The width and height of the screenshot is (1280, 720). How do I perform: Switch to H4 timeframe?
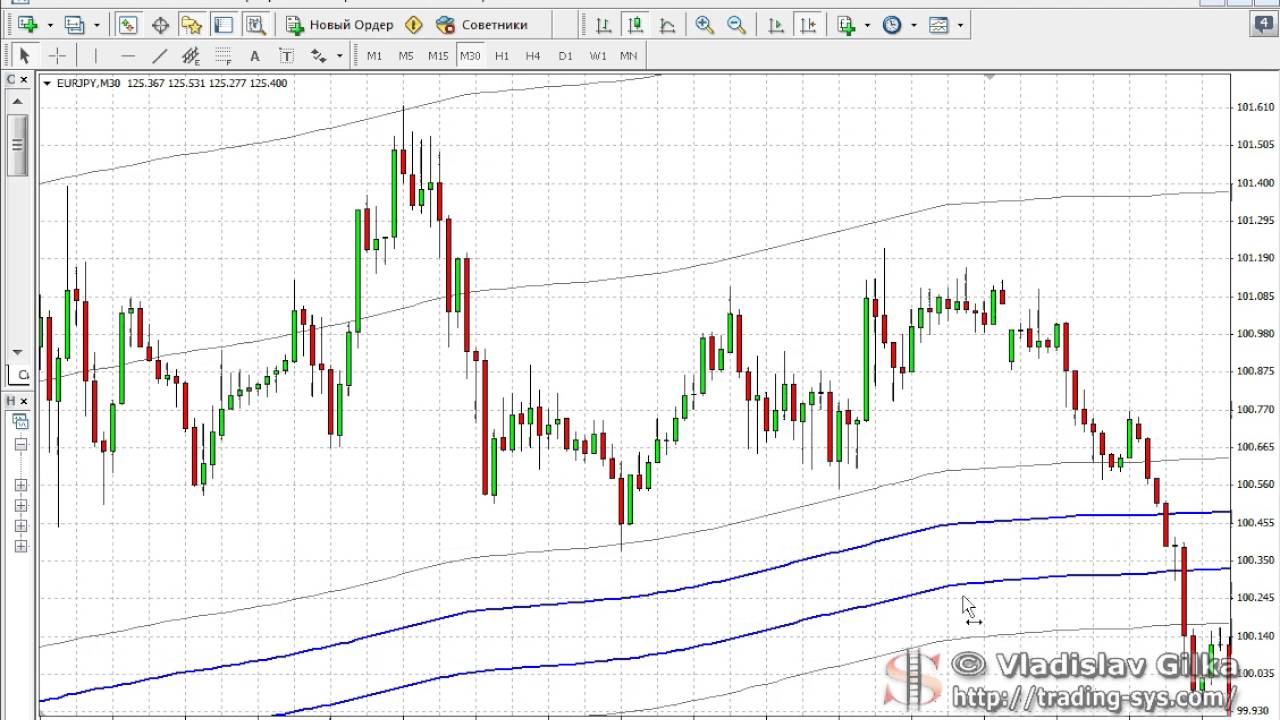tap(533, 56)
